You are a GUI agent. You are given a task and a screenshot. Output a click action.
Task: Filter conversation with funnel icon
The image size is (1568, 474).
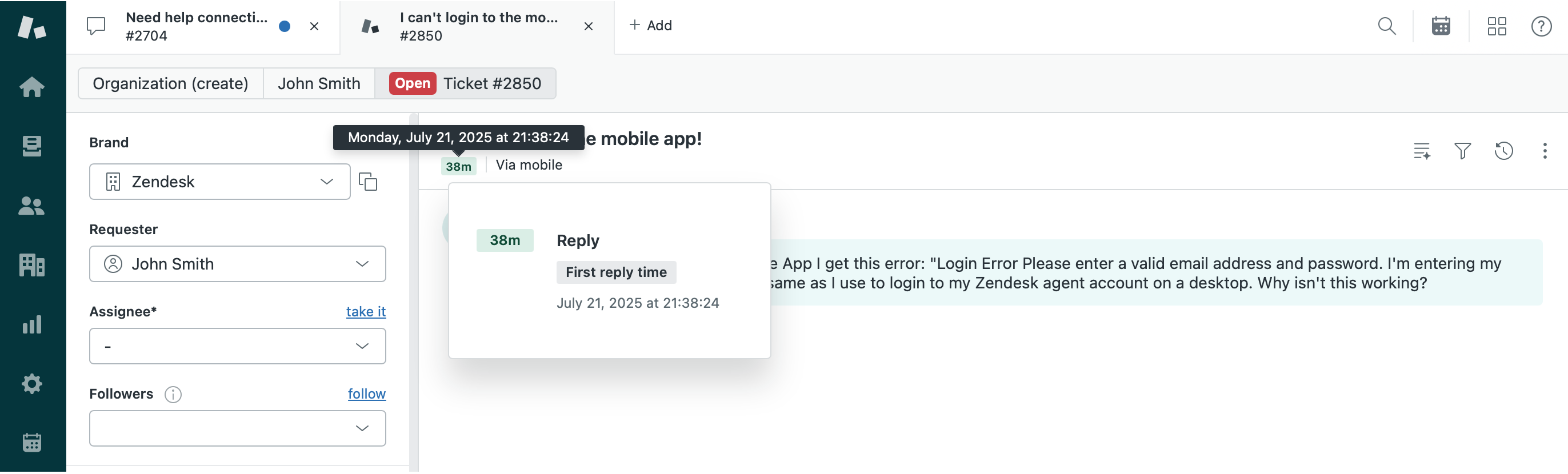[1462, 151]
